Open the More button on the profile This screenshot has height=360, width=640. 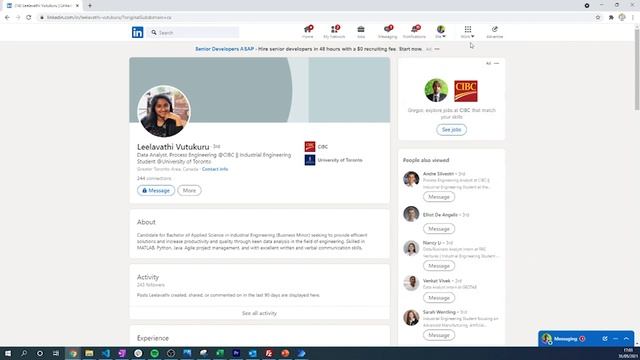point(189,190)
